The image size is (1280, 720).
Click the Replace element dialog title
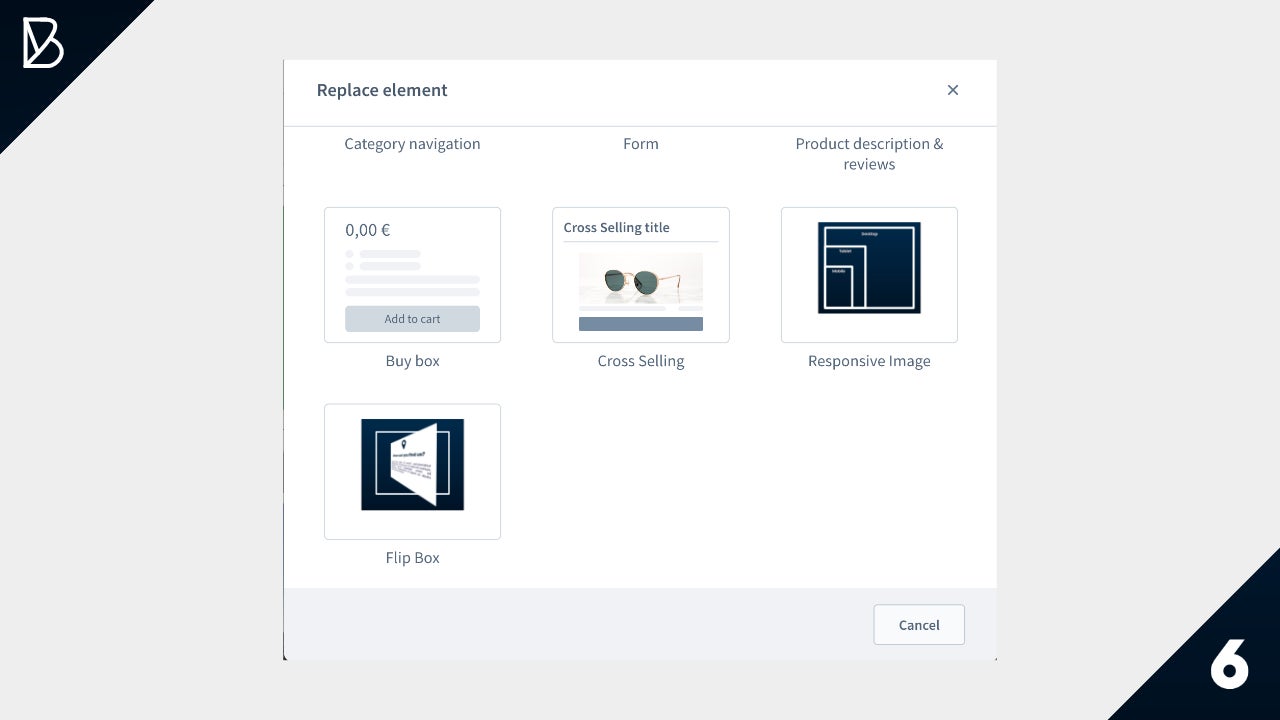[x=382, y=90]
